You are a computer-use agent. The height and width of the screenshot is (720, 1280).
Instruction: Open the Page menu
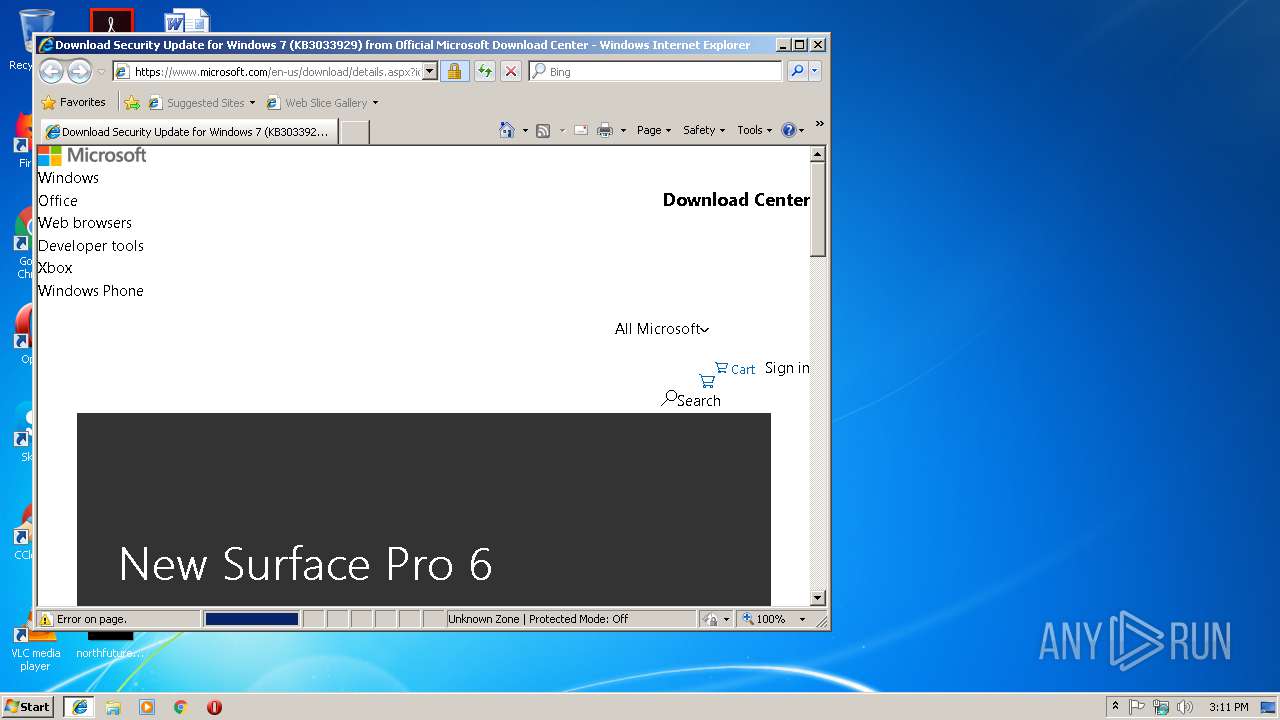coord(654,130)
